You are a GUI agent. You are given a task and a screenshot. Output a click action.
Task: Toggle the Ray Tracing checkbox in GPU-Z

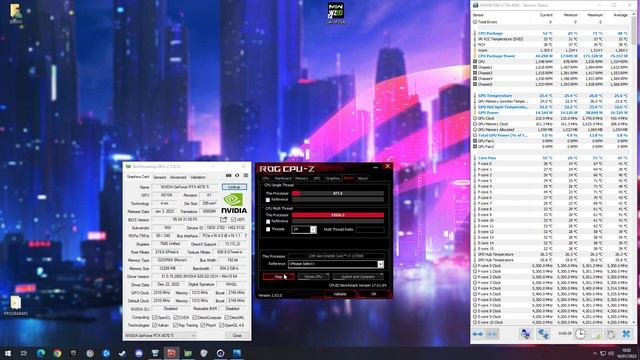coord(176,325)
